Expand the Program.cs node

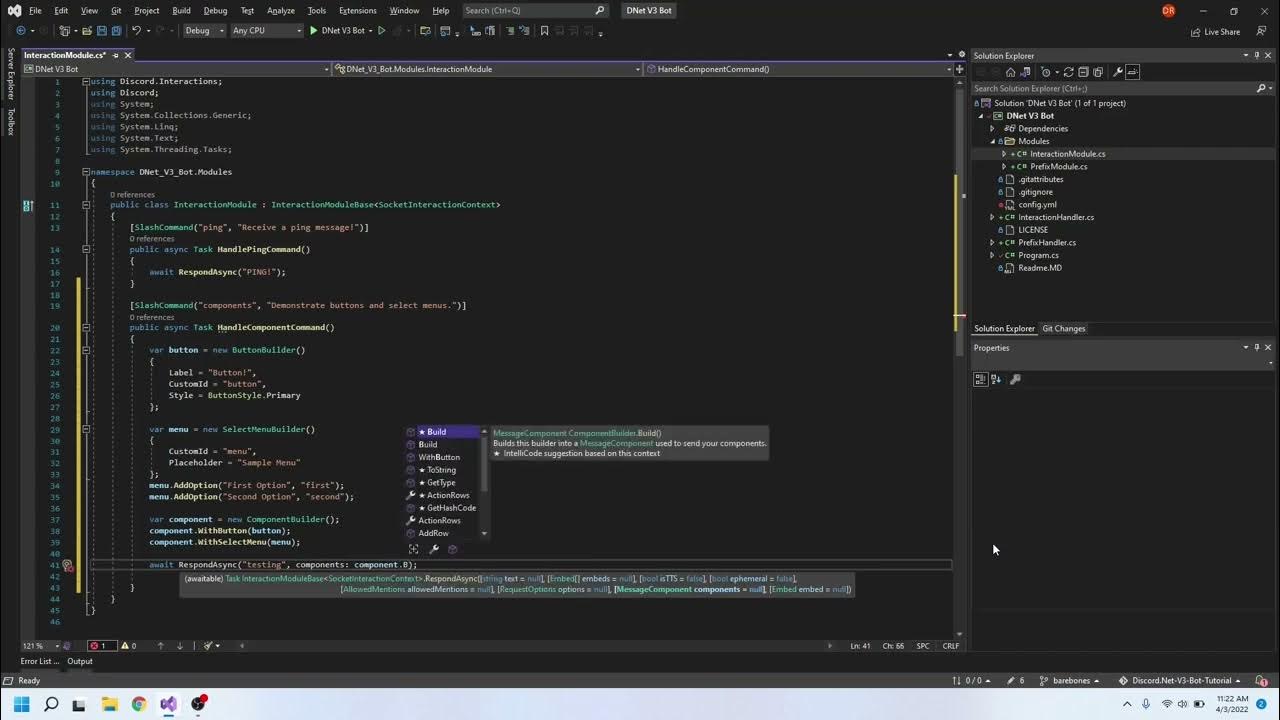point(992,255)
